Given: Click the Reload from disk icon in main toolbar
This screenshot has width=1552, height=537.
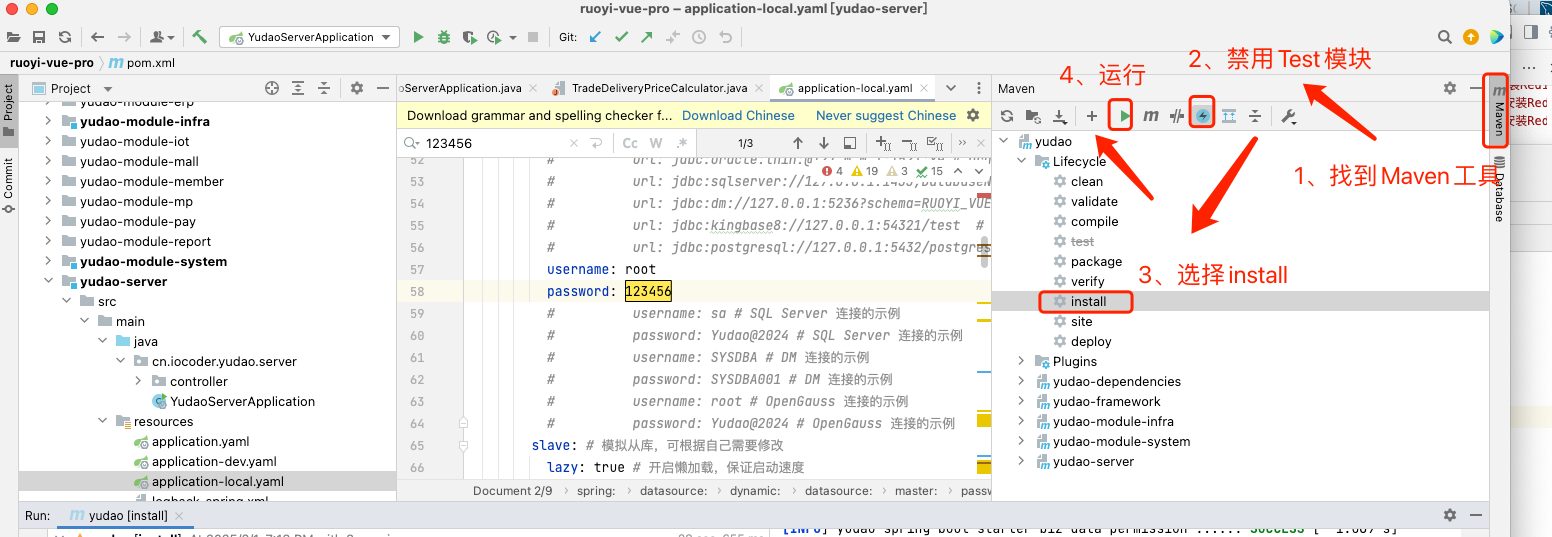Looking at the screenshot, I should 64,37.
